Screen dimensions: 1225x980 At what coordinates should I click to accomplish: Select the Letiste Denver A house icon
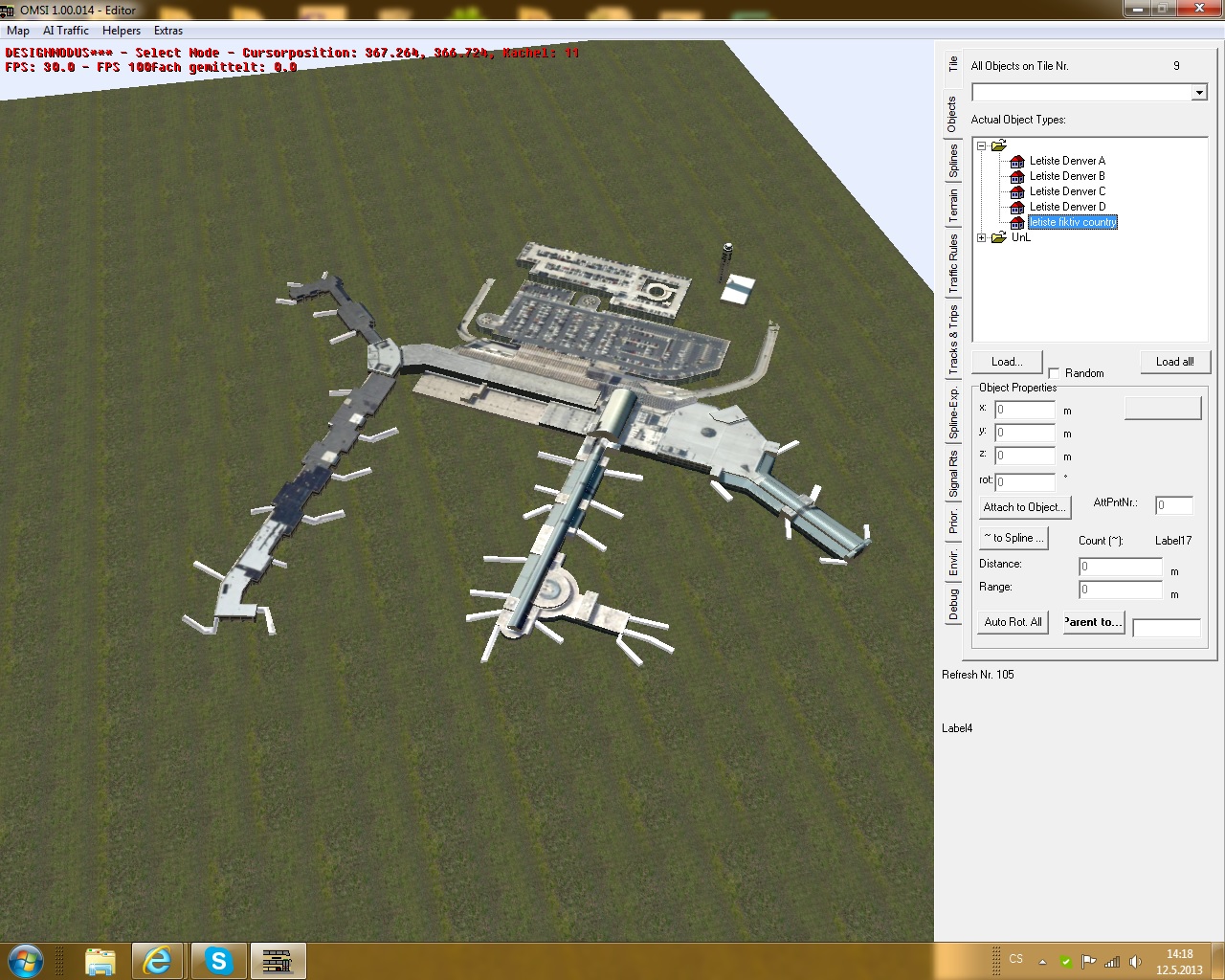pyautogui.click(x=1017, y=161)
